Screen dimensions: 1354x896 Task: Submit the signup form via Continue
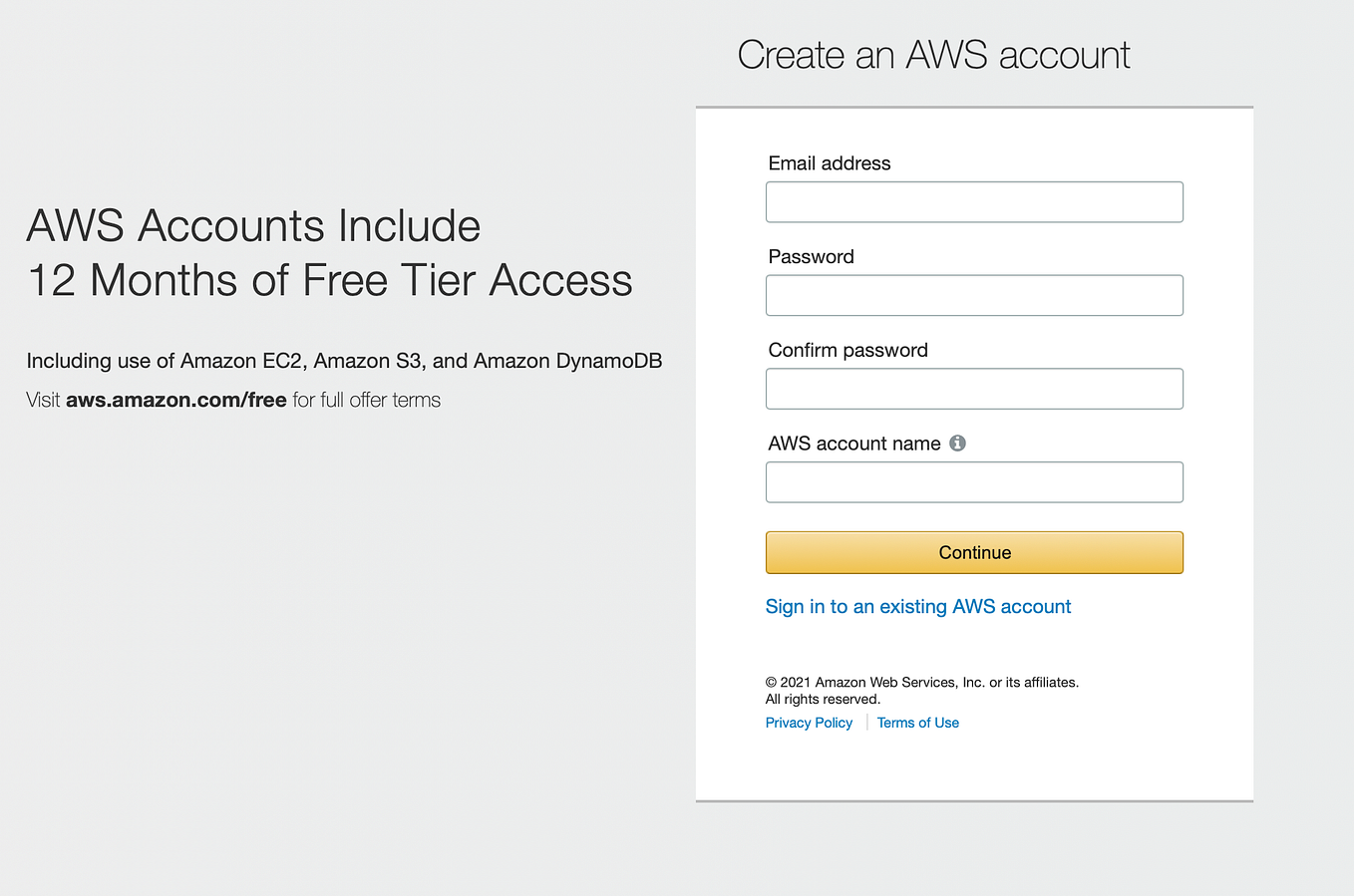[974, 552]
